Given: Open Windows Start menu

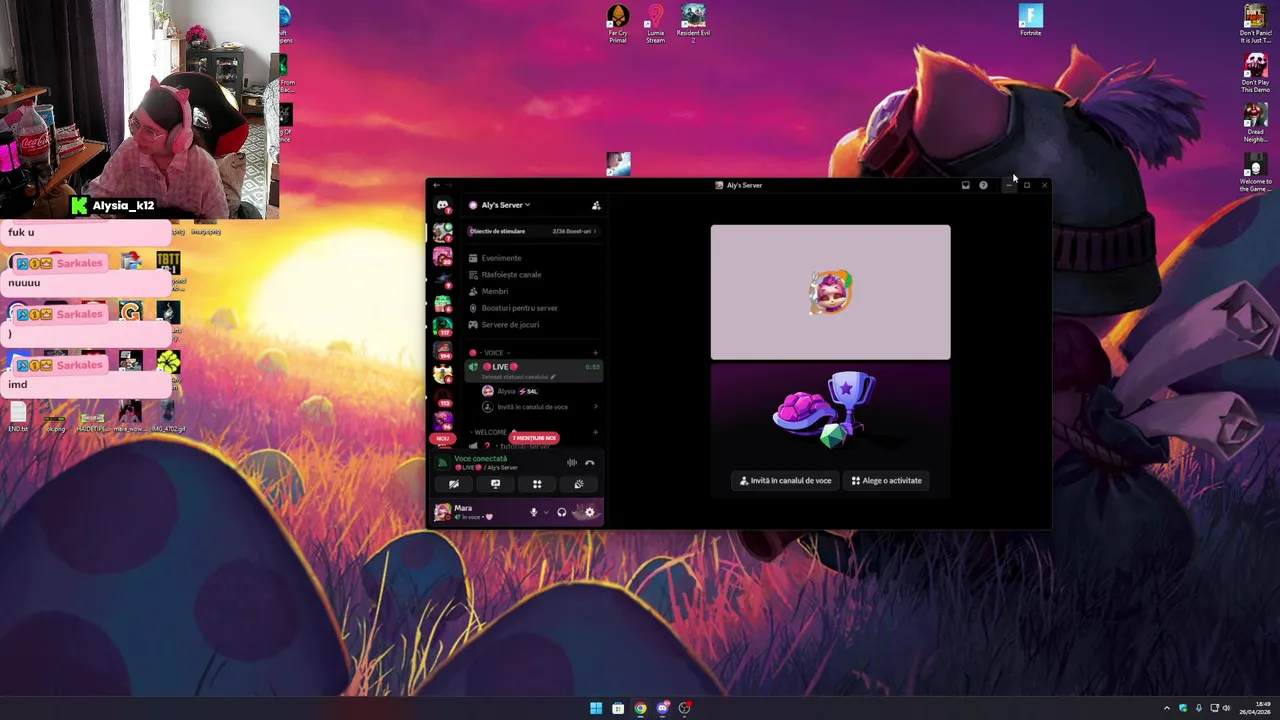Looking at the screenshot, I should (596, 708).
